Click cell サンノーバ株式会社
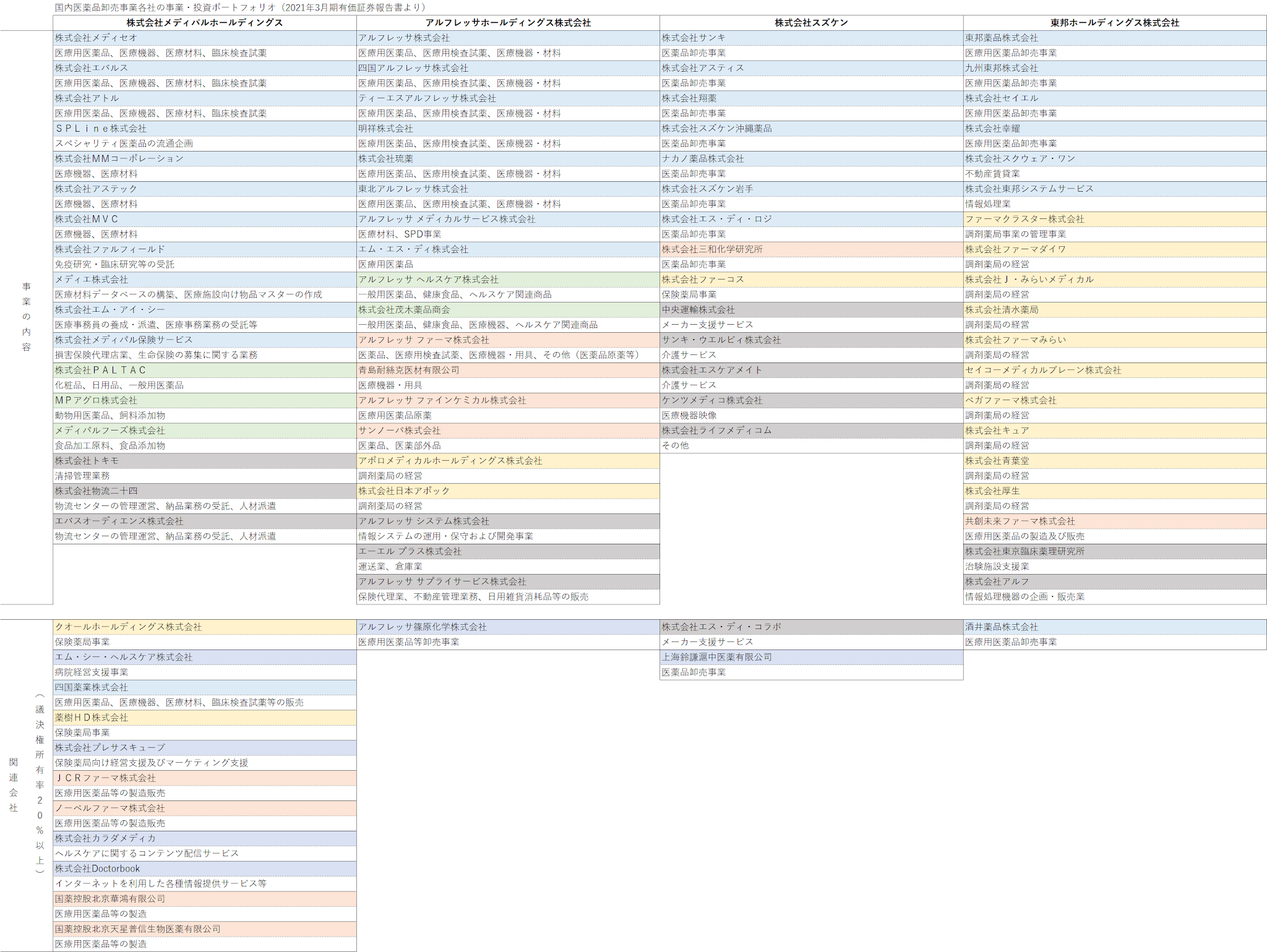Image resolution: width=1267 pixels, height=952 pixels. tap(508, 431)
